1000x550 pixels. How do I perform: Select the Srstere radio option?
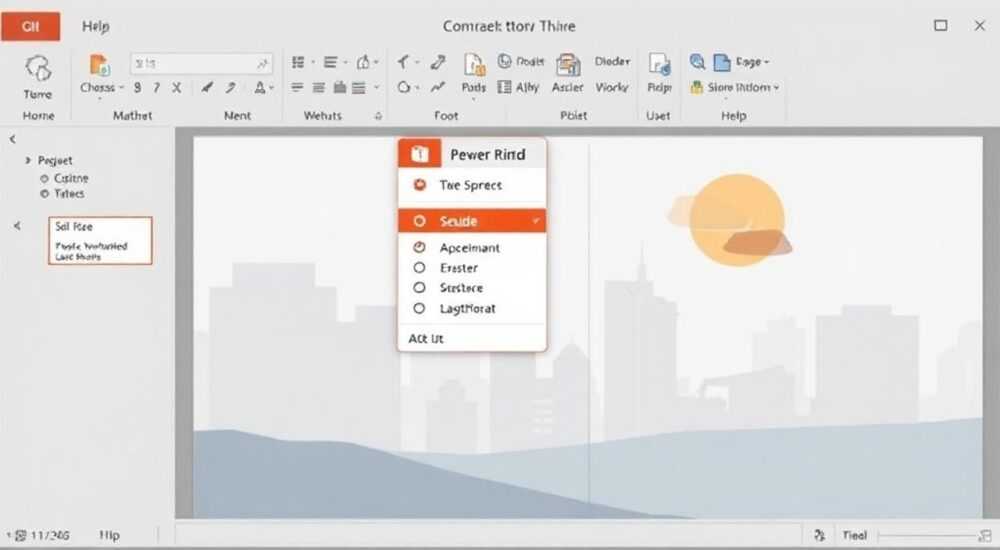coord(419,288)
